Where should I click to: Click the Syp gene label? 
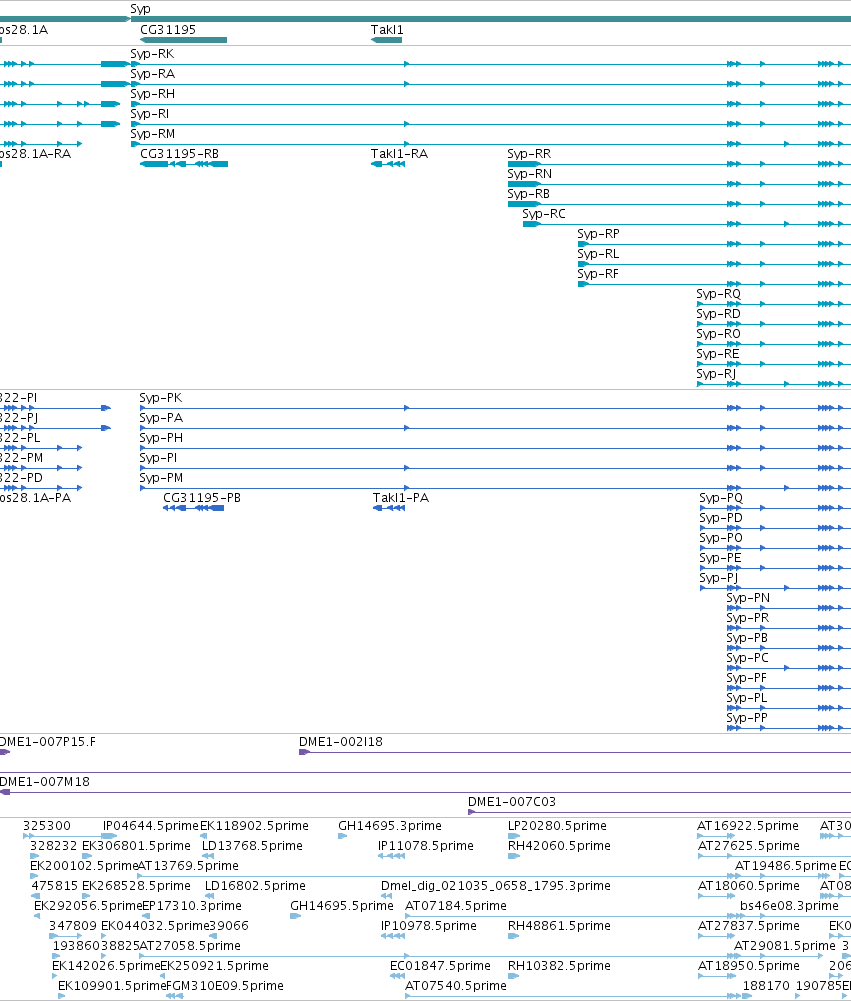tap(140, 9)
